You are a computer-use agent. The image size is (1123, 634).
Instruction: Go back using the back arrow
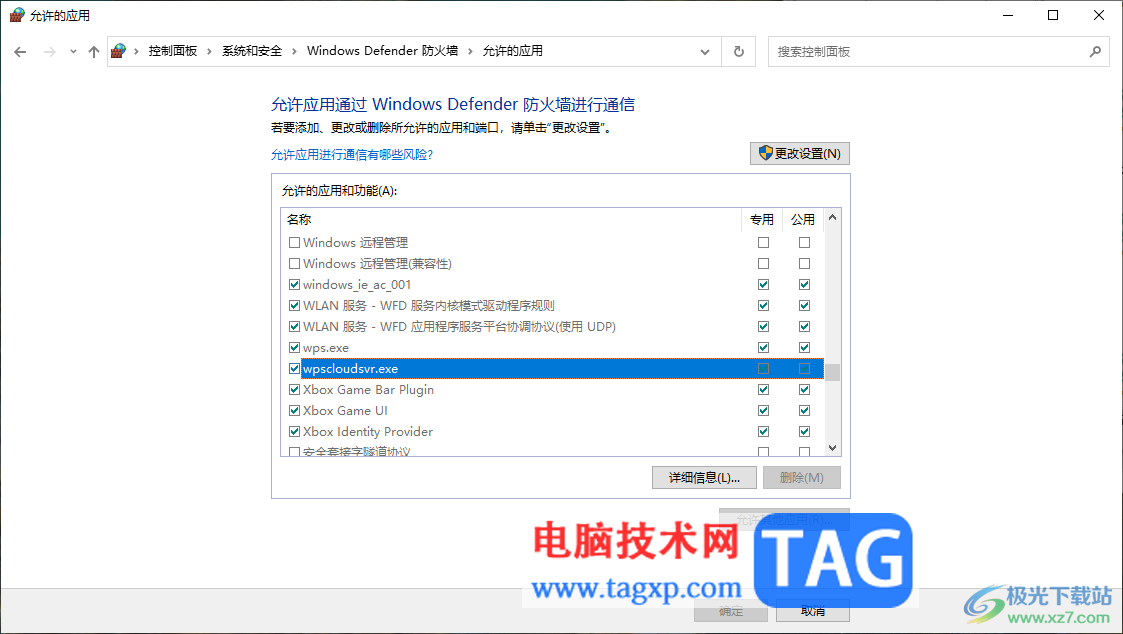point(20,52)
